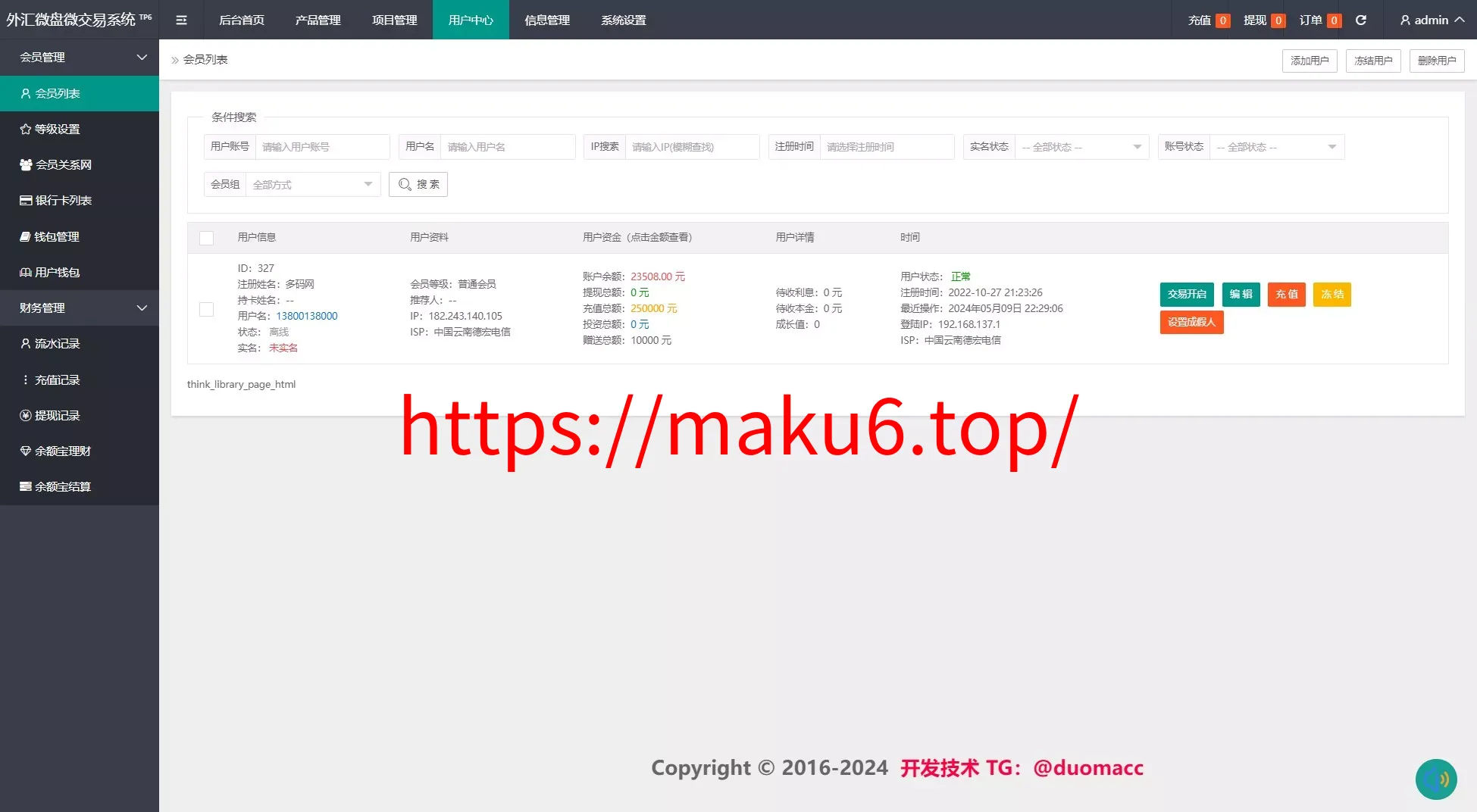The image size is (1477, 812).
Task: Go to 产品管理 tab
Action: (318, 20)
